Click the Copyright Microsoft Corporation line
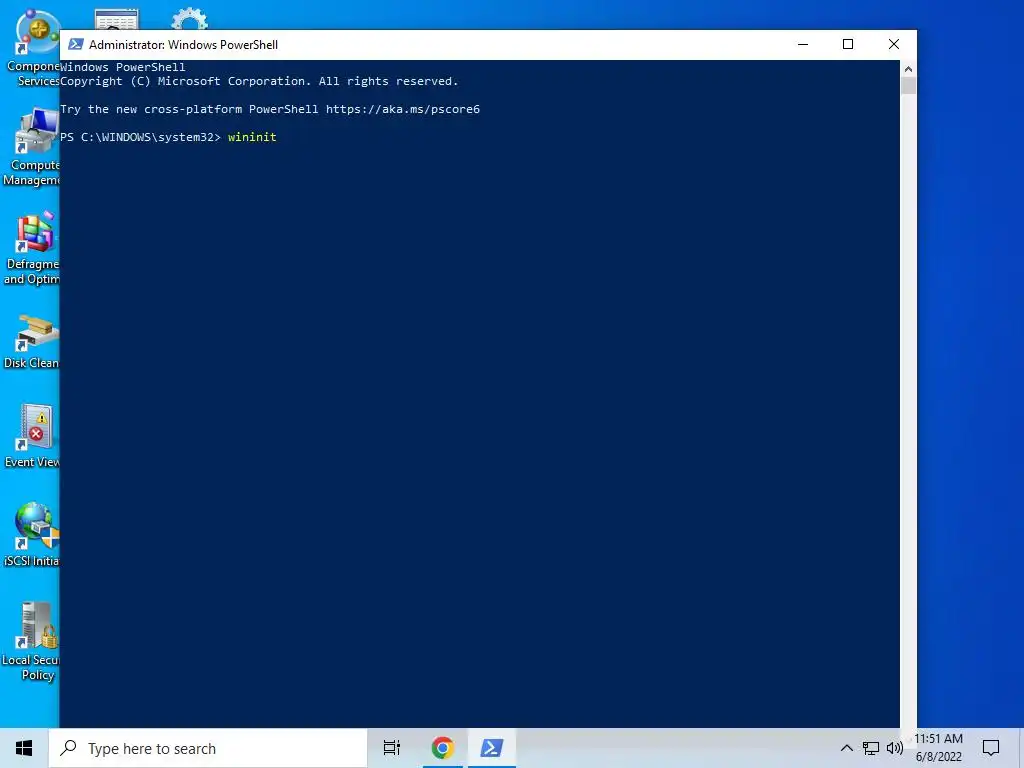The width and height of the screenshot is (1024, 768). click(259, 82)
